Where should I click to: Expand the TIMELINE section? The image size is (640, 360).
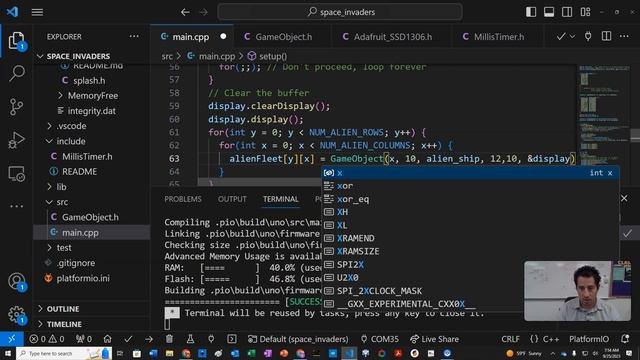(64, 324)
